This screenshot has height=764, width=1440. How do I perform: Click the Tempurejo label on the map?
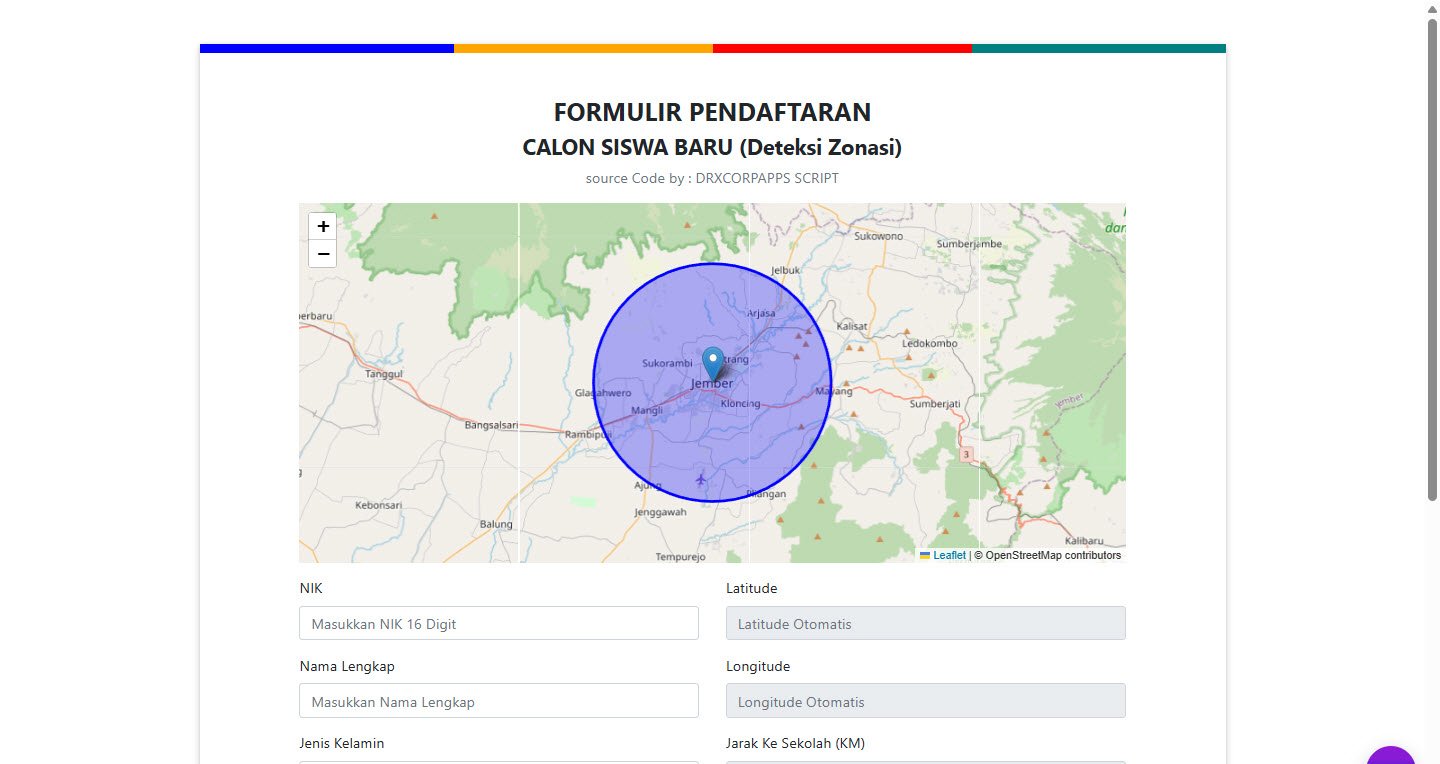pyautogui.click(x=680, y=556)
